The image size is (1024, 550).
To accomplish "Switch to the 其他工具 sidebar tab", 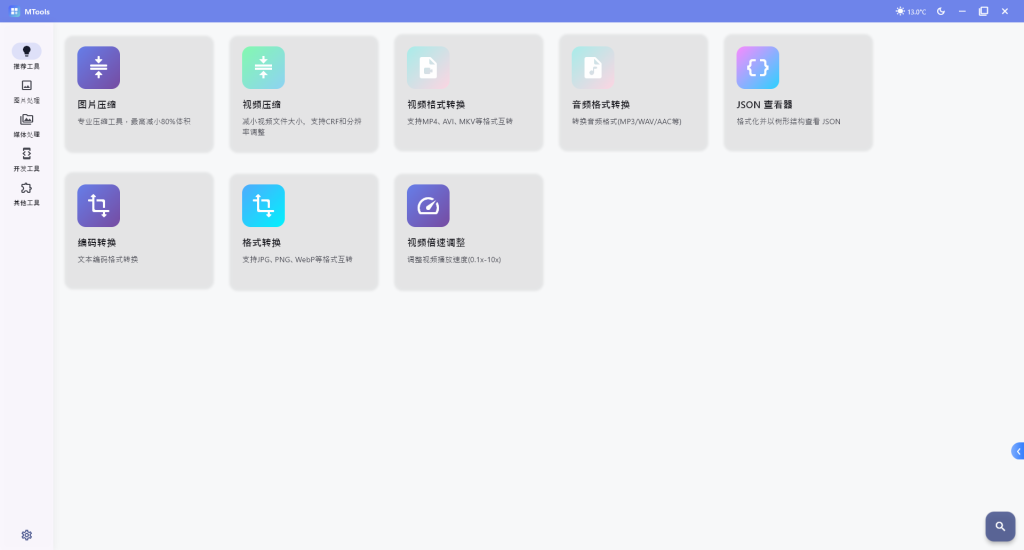I will tap(26, 194).
